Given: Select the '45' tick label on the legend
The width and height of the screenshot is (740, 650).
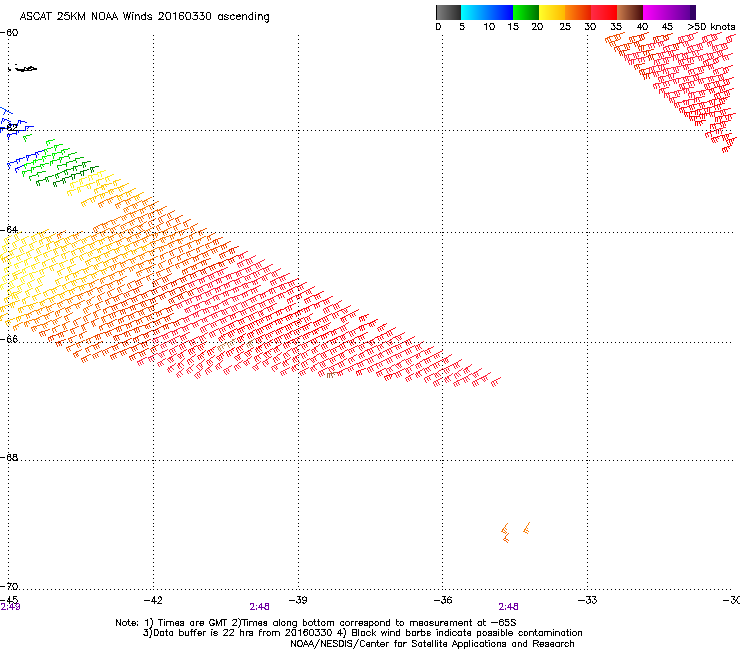Looking at the screenshot, I should pyautogui.click(x=667, y=27).
